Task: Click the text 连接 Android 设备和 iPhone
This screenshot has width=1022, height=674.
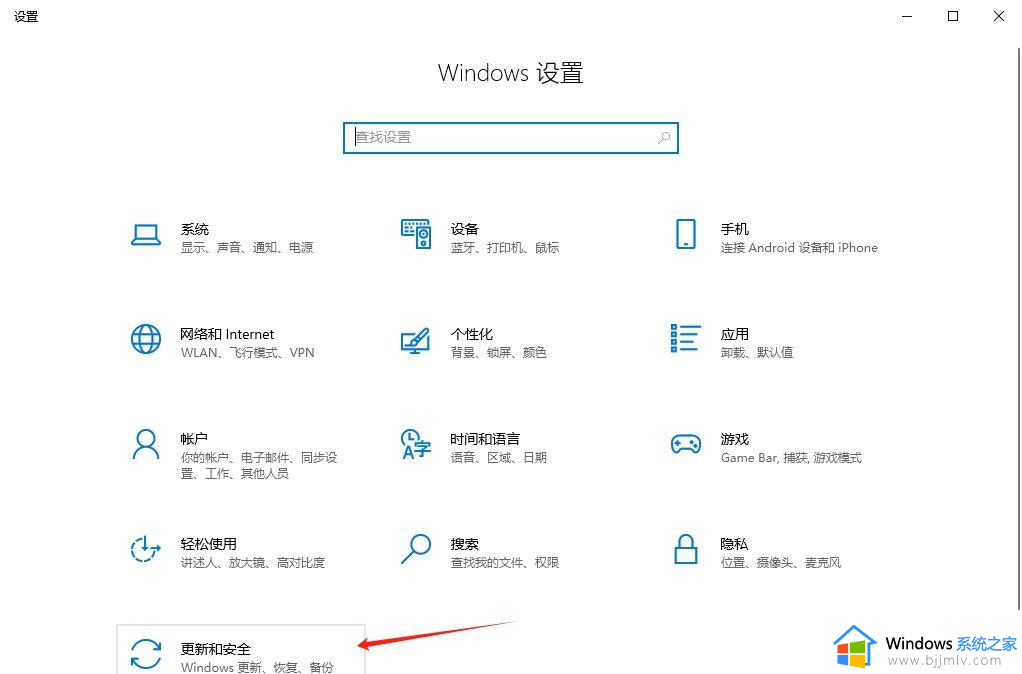Action: point(799,248)
